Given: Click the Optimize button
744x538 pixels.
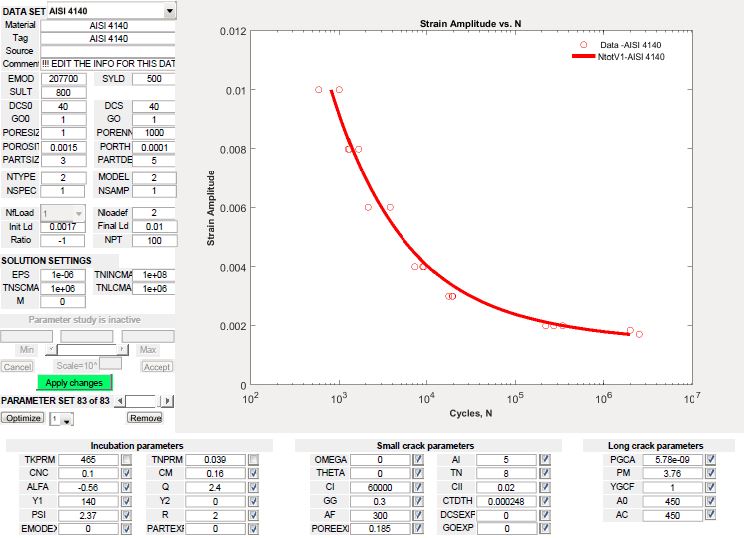Looking at the screenshot, I should point(22,418).
